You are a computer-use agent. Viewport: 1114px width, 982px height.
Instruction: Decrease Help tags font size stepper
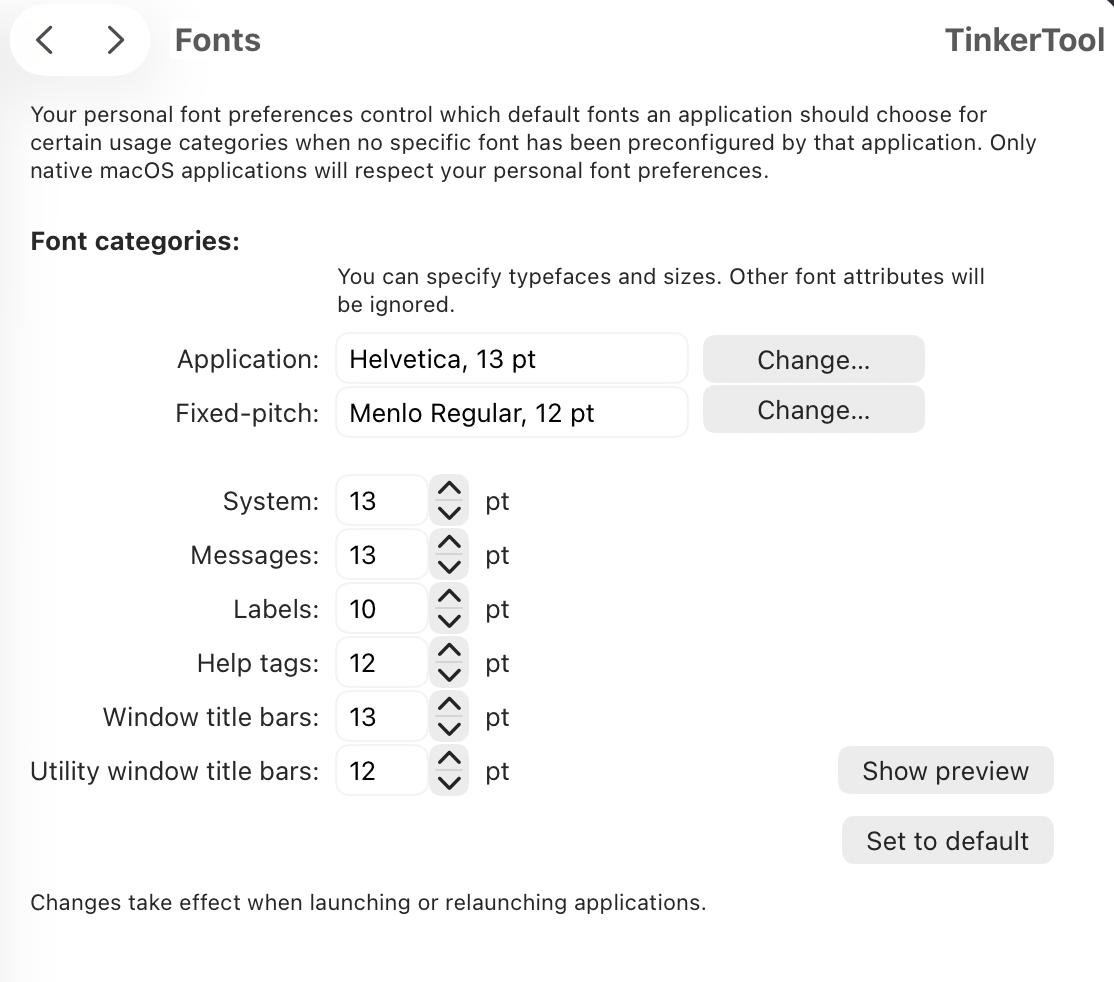click(x=450, y=674)
